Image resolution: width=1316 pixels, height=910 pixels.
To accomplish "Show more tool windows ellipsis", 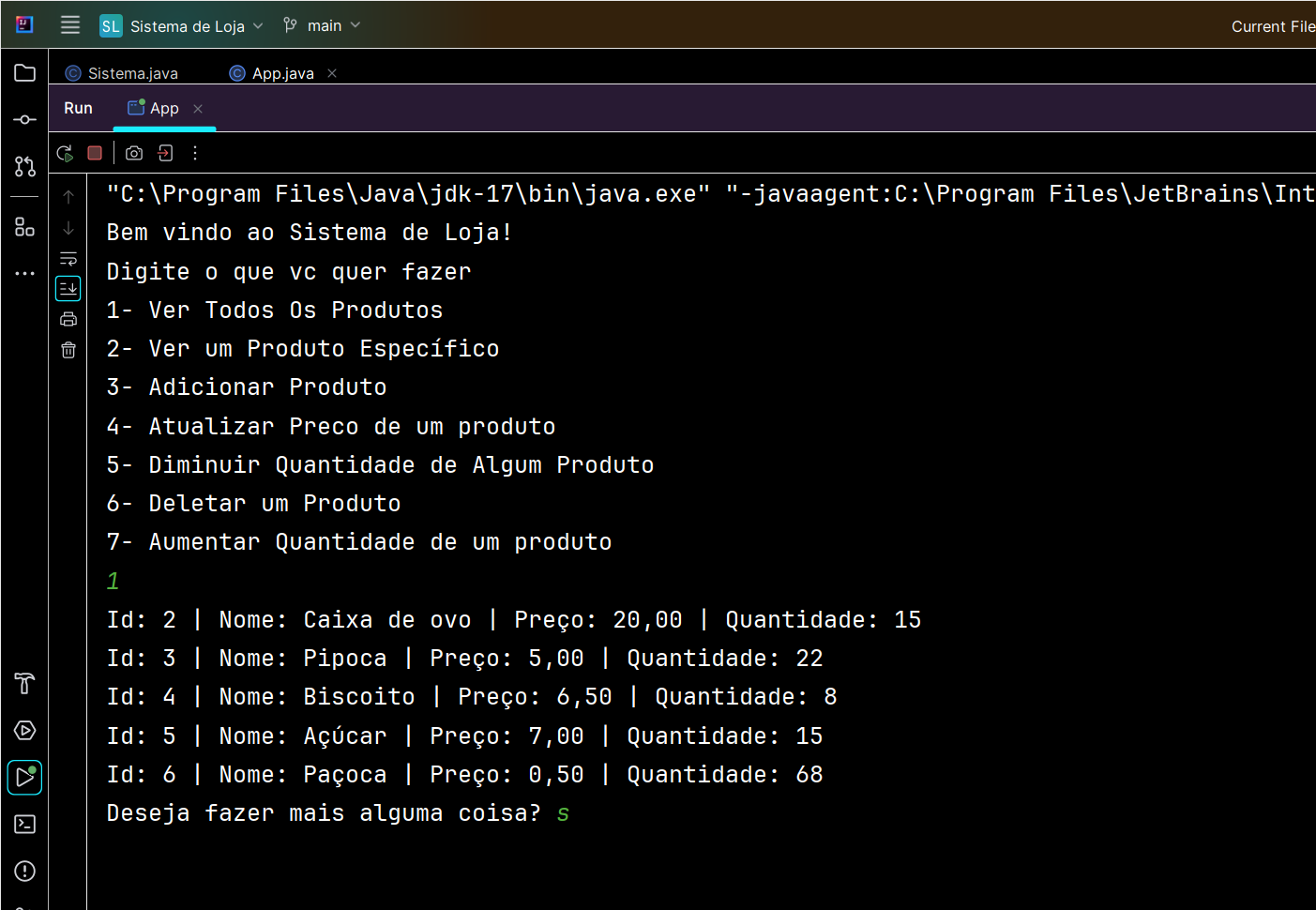I will (25, 274).
